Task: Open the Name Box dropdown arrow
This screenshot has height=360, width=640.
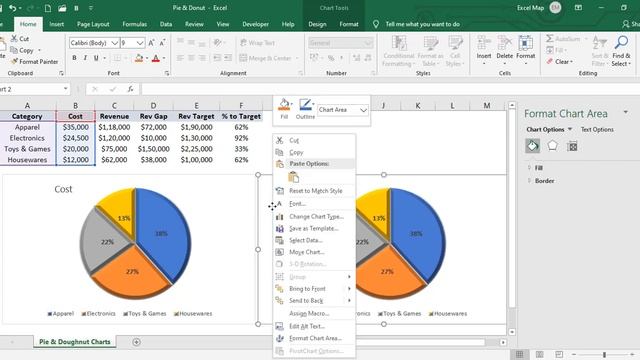Action: pyautogui.click(x=65, y=89)
